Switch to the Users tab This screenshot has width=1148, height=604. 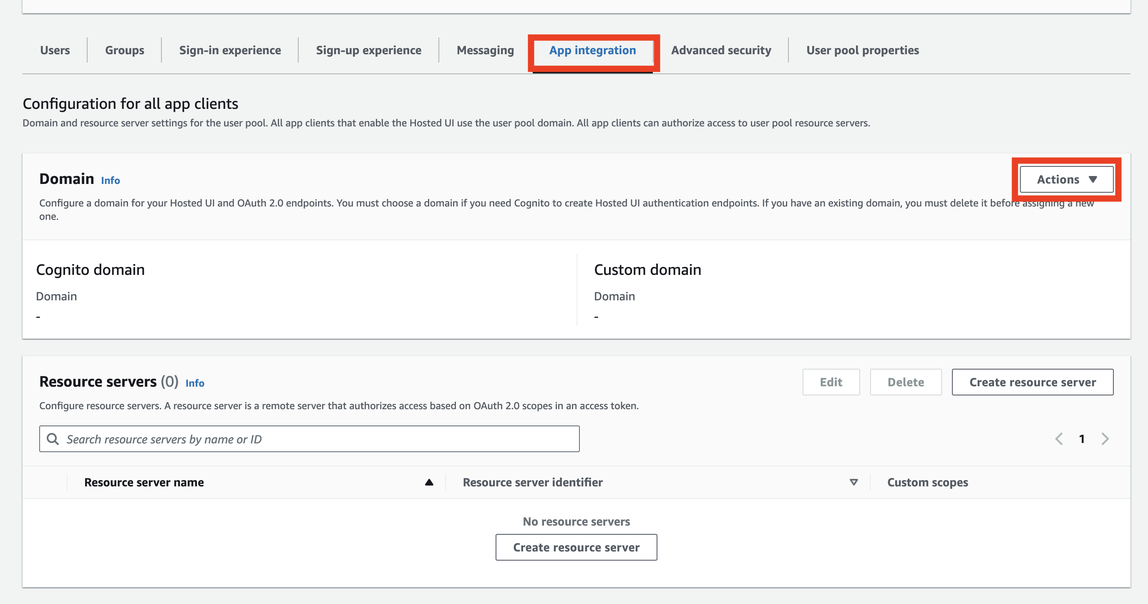[x=55, y=49]
